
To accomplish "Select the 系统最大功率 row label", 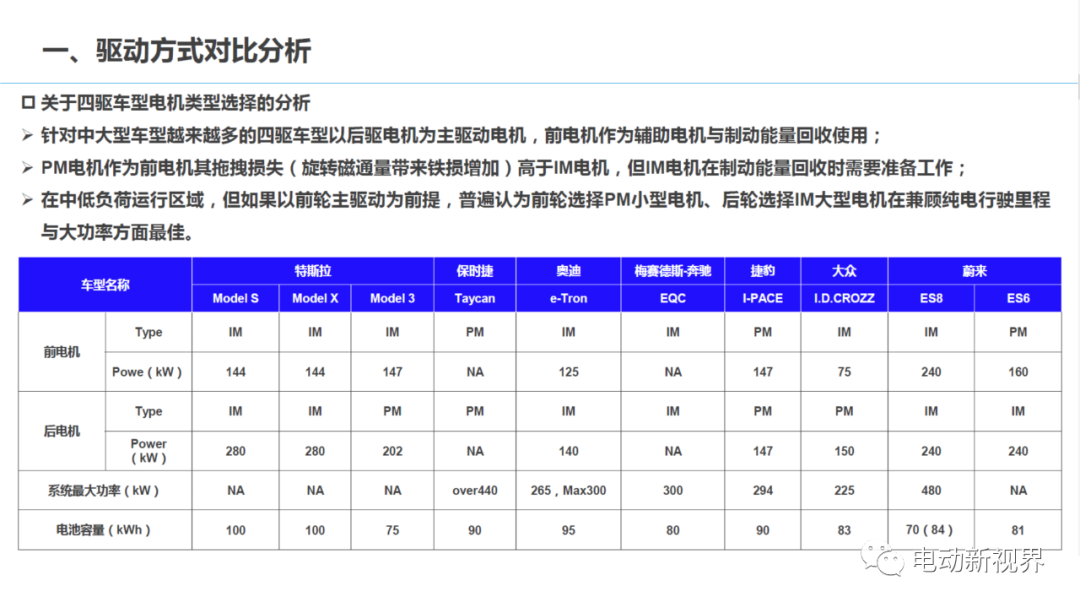I will click(x=105, y=490).
